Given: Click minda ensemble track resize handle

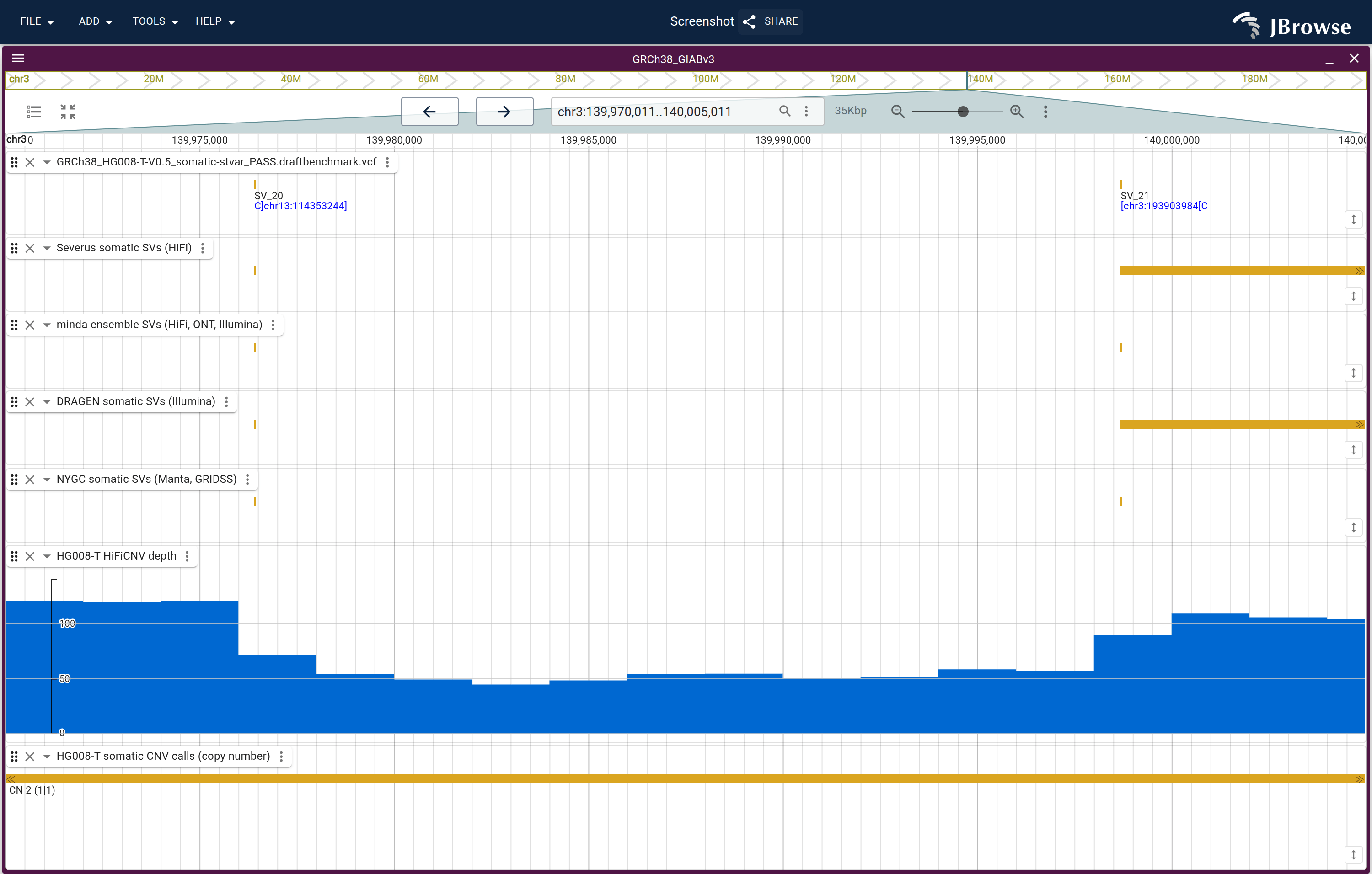Looking at the screenshot, I should click(1354, 373).
